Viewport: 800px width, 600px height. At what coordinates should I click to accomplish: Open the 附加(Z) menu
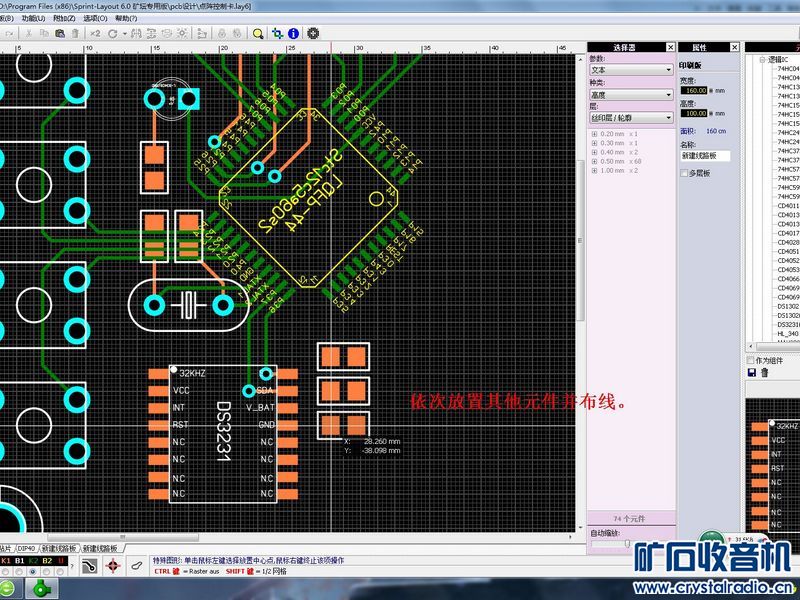coord(64,18)
